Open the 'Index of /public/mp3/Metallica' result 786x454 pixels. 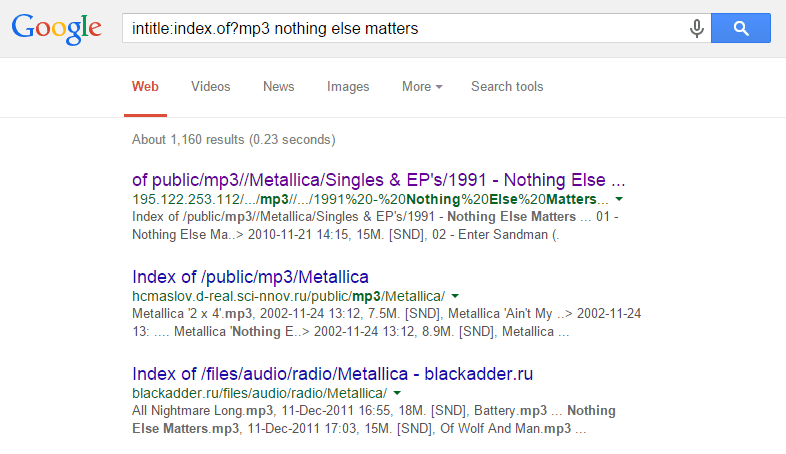(x=251, y=277)
